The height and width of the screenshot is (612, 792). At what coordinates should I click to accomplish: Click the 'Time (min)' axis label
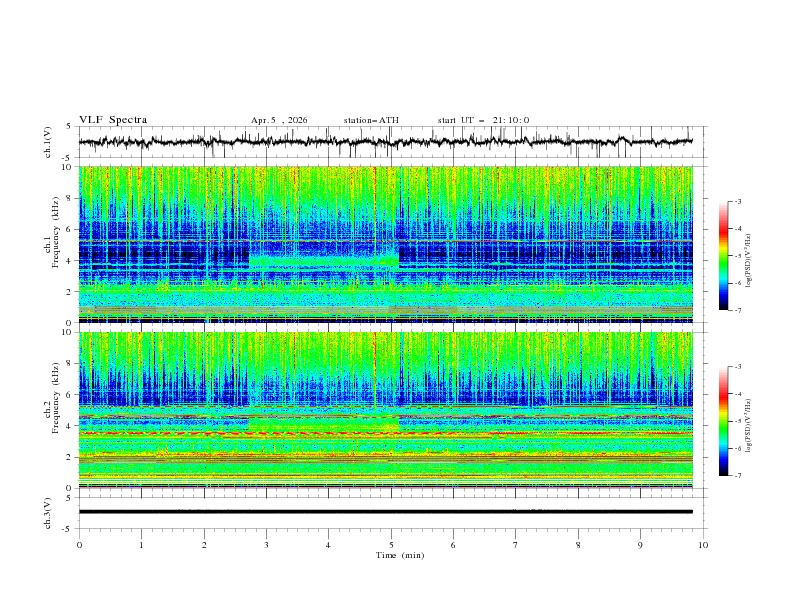tap(400, 555)
